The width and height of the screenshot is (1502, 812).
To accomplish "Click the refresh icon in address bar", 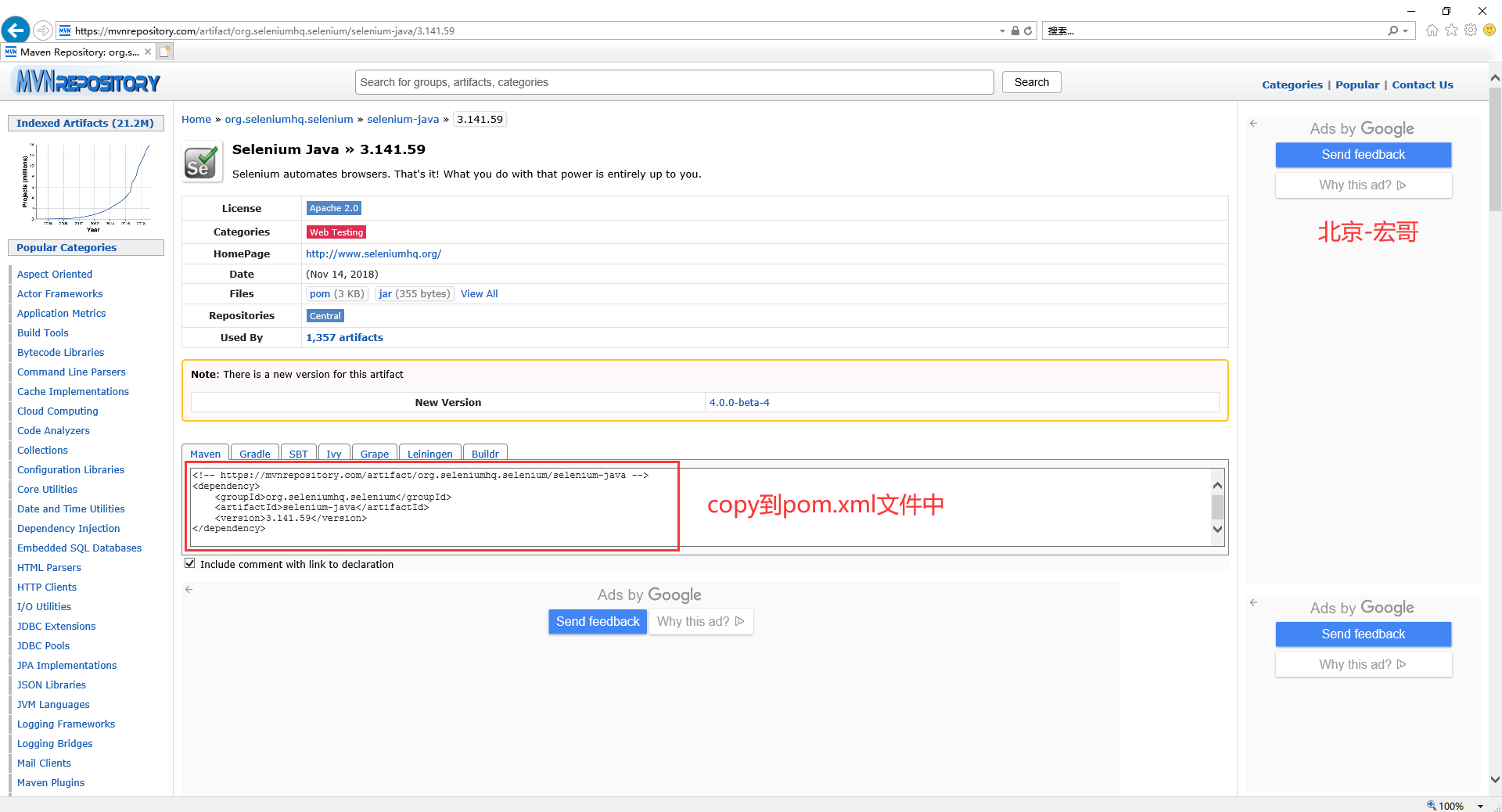I will pyautogui.click(x=1028, y=31).
